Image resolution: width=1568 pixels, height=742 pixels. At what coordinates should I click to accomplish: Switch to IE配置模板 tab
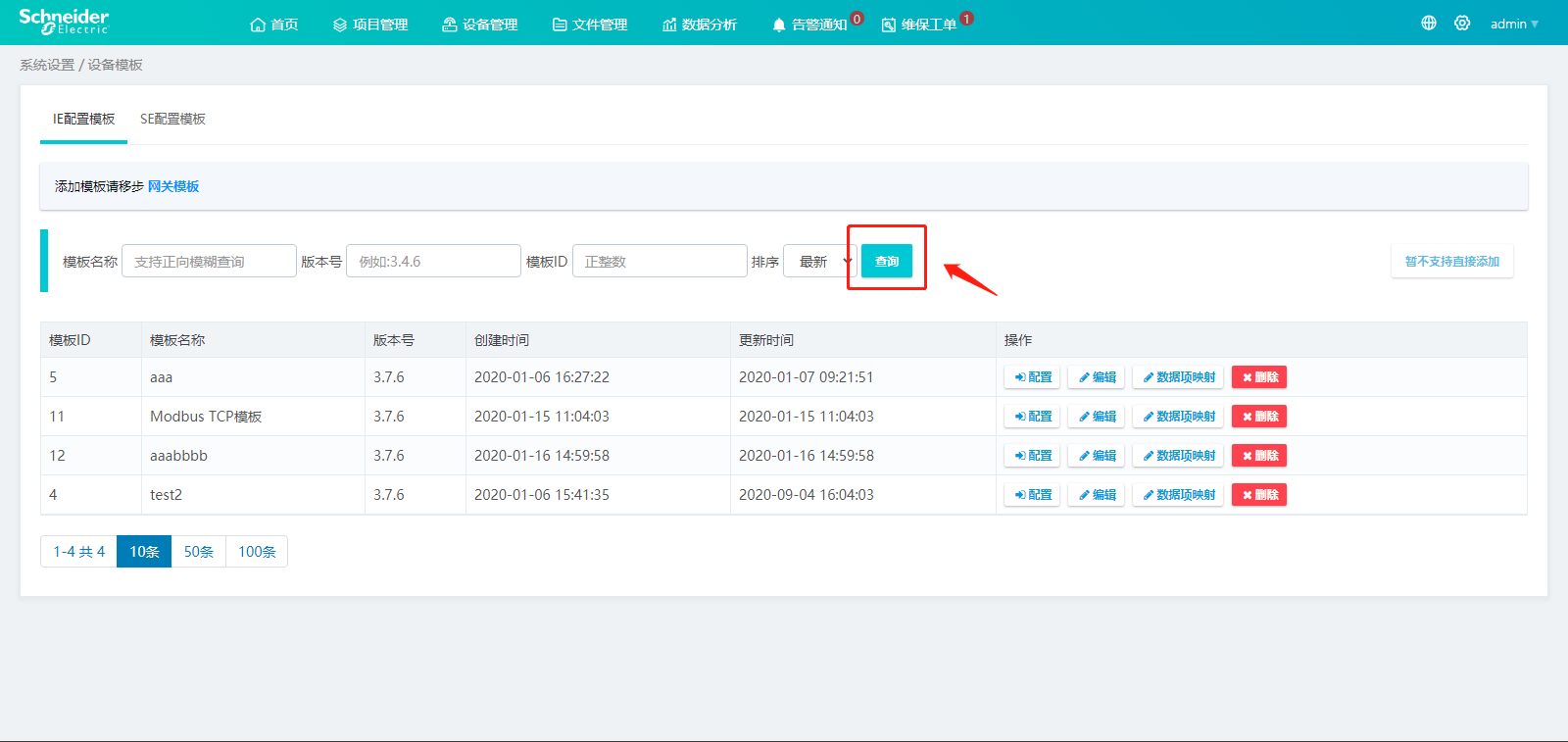point(83,119)
